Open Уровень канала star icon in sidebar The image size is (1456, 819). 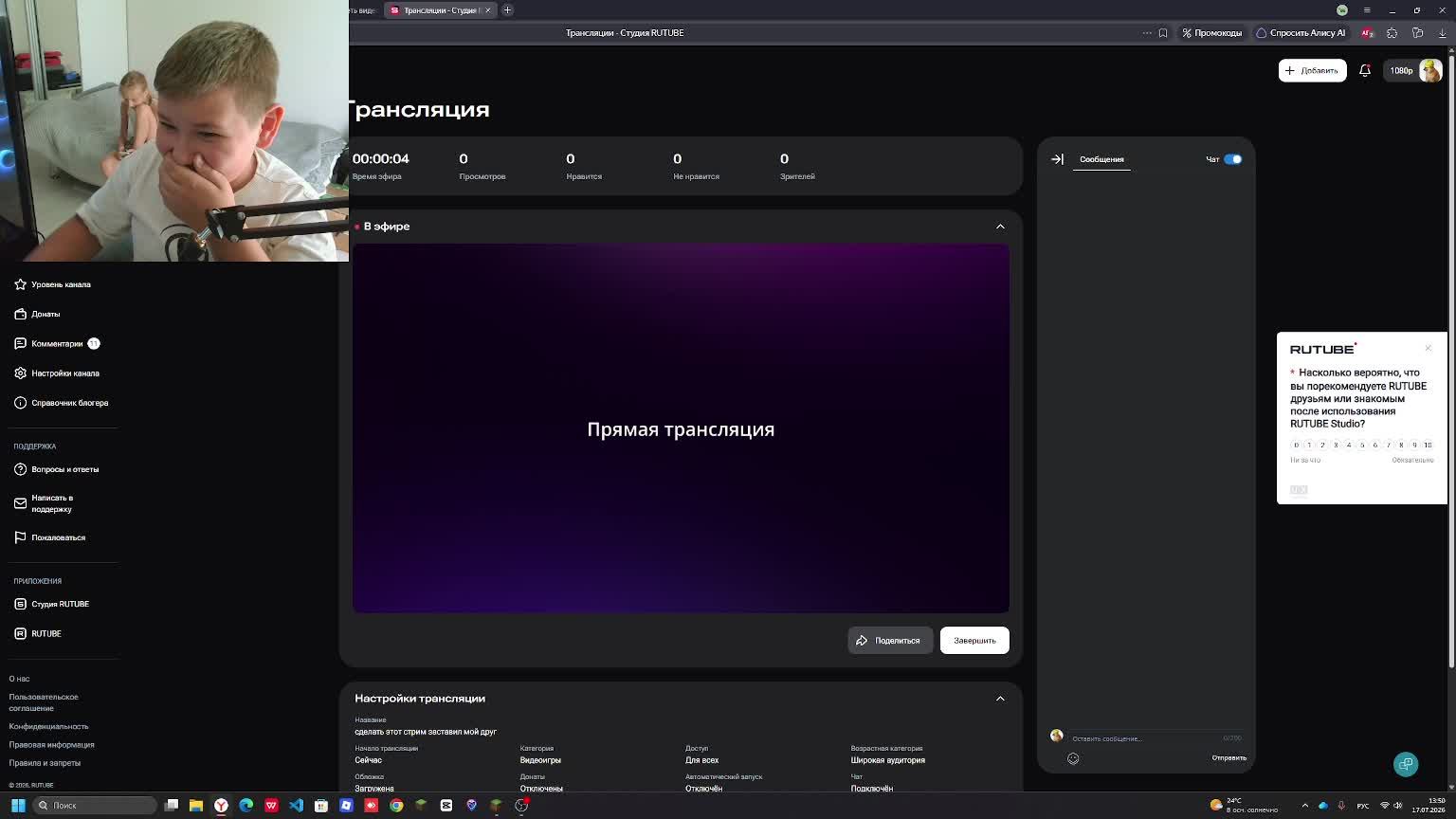(x=20, y=284)
